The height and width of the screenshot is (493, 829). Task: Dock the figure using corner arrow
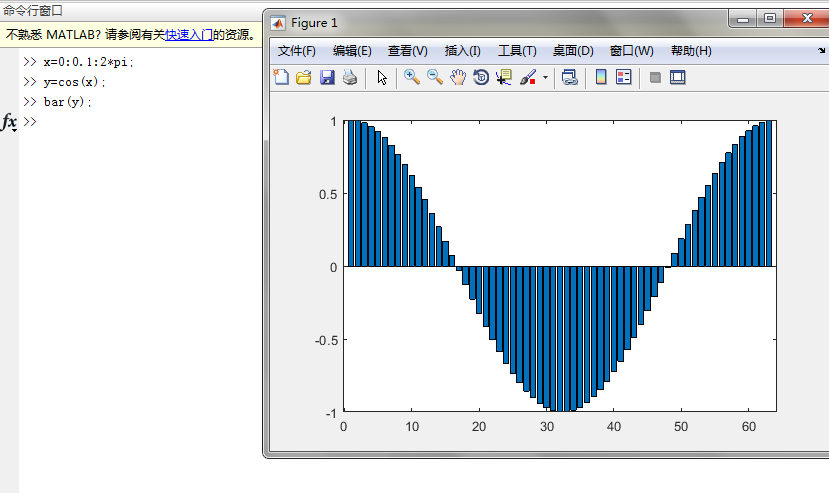click(x=821, y=51)
